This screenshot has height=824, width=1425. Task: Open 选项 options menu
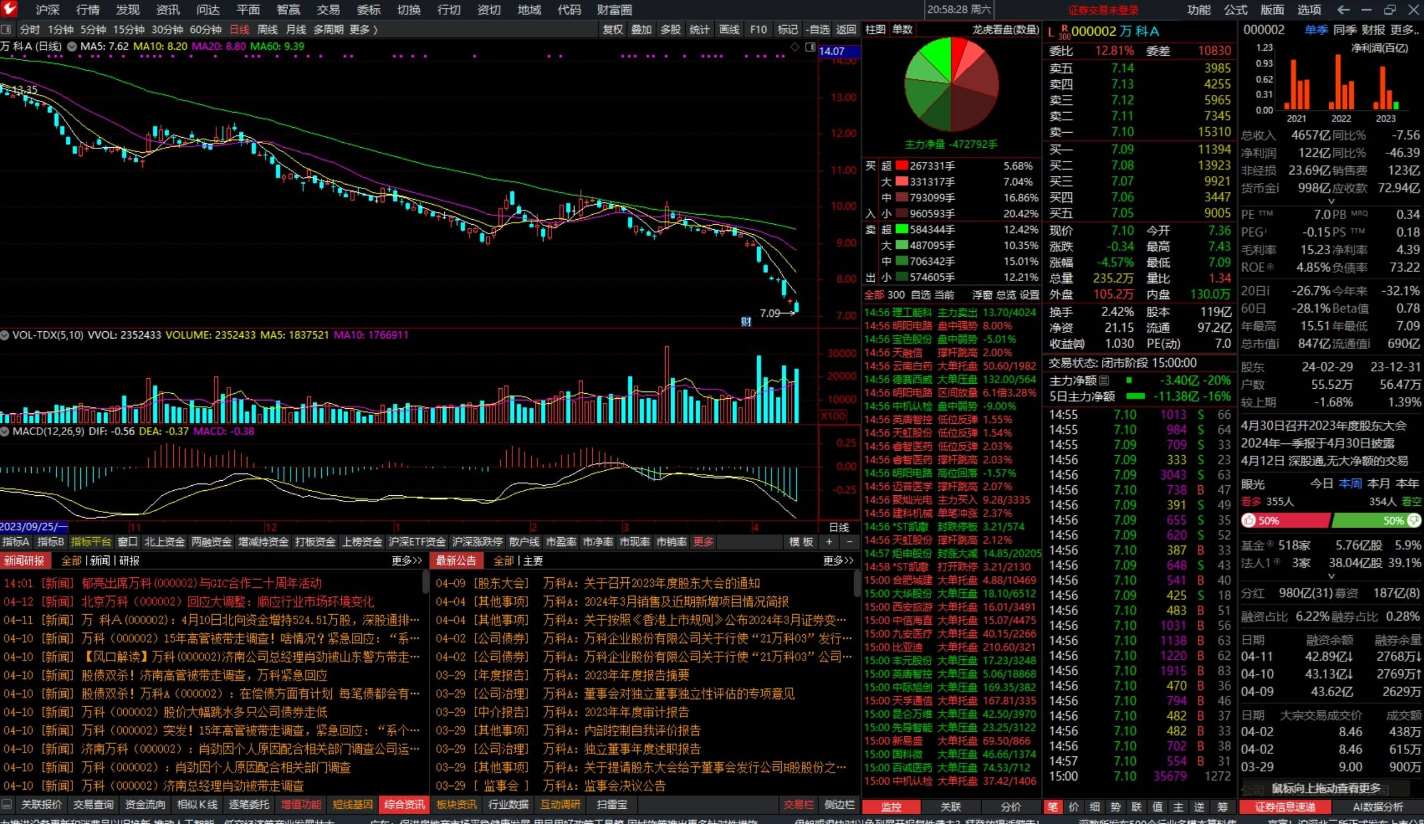[1309, 9]
